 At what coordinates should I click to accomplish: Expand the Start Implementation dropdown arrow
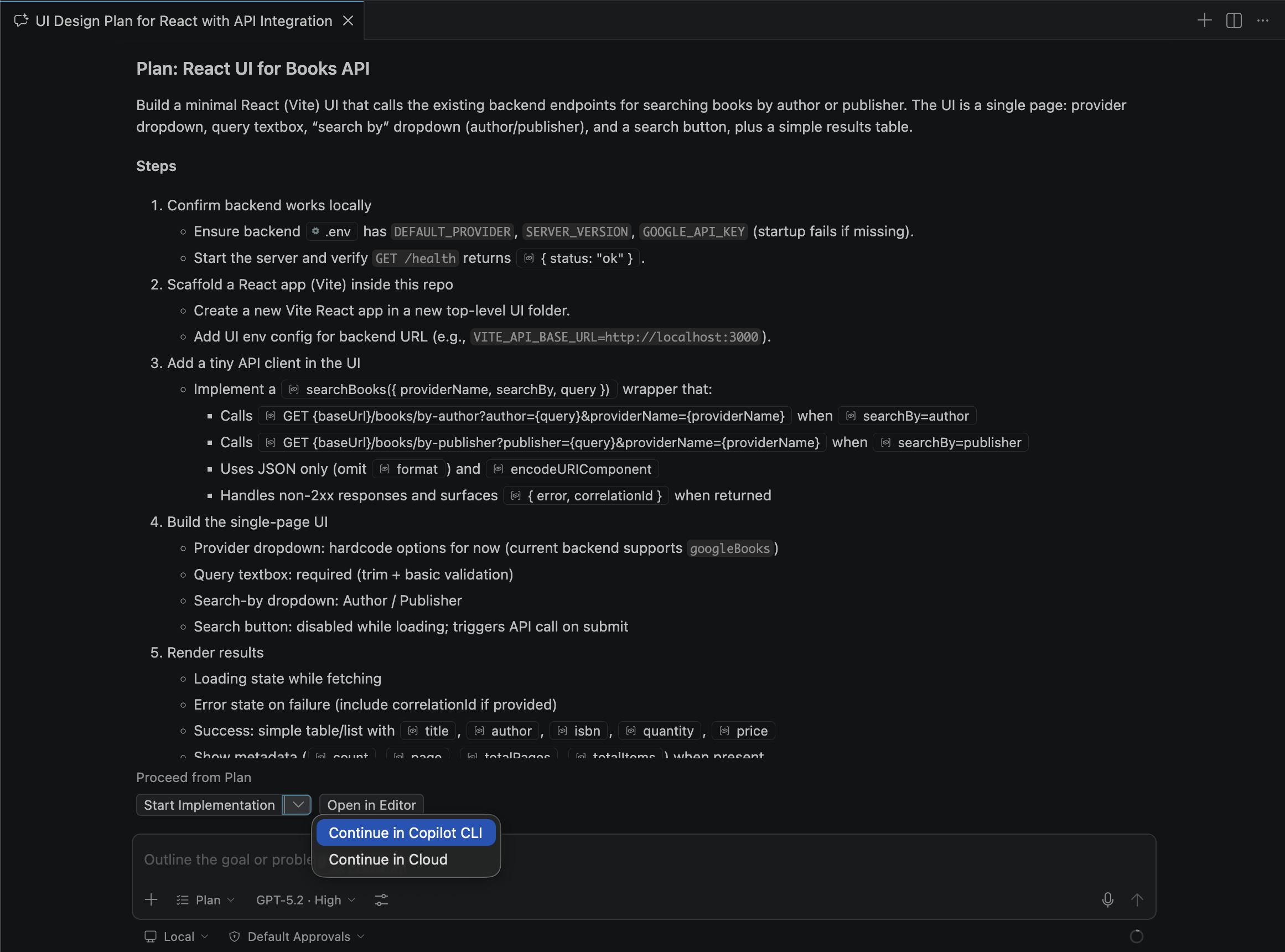[298, 804]
